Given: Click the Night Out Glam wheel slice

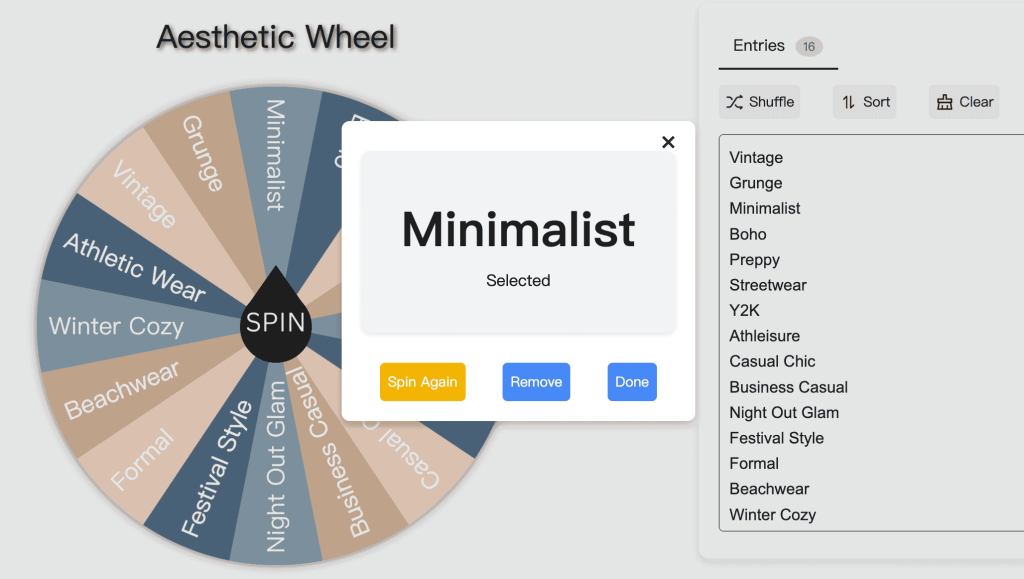Looking at the screenshot, I should pos(276,467).
